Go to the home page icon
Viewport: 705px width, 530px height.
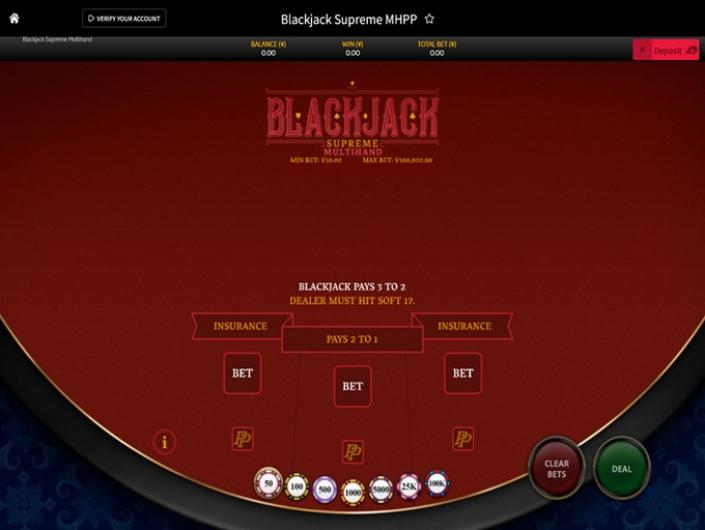coord(14,18)
